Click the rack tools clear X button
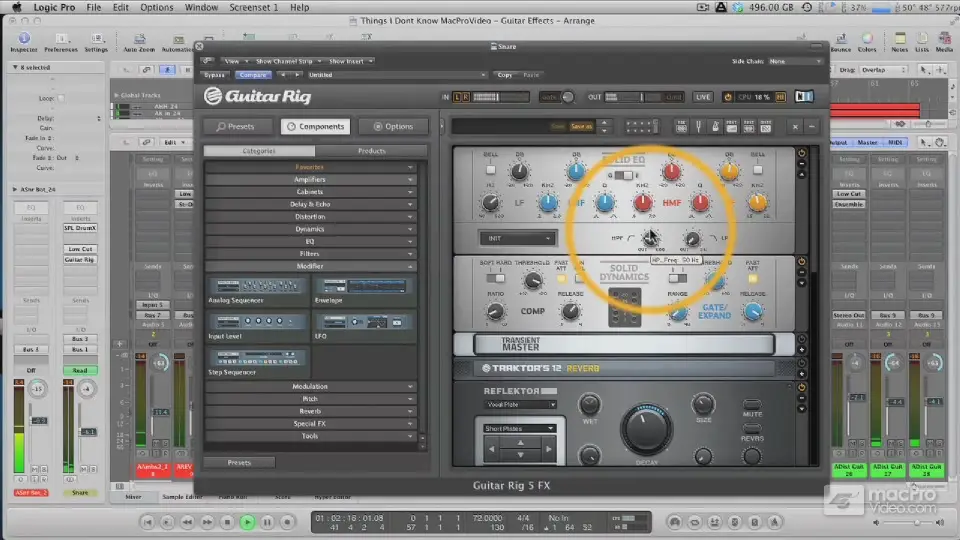This screenshot has width=960, height=540. 795,127
